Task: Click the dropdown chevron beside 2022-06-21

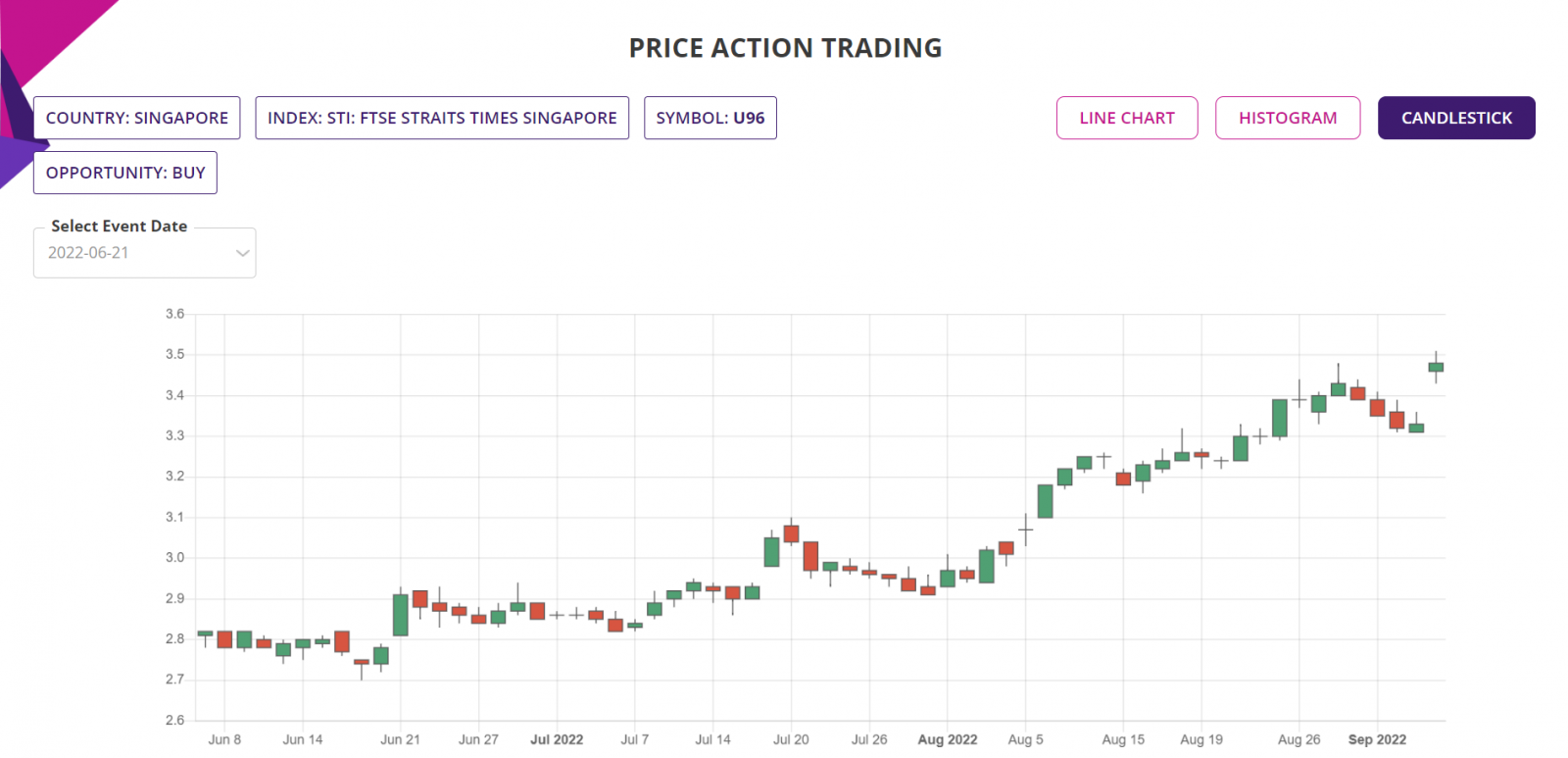Action: pyautogui.click(x=243, y=253)
